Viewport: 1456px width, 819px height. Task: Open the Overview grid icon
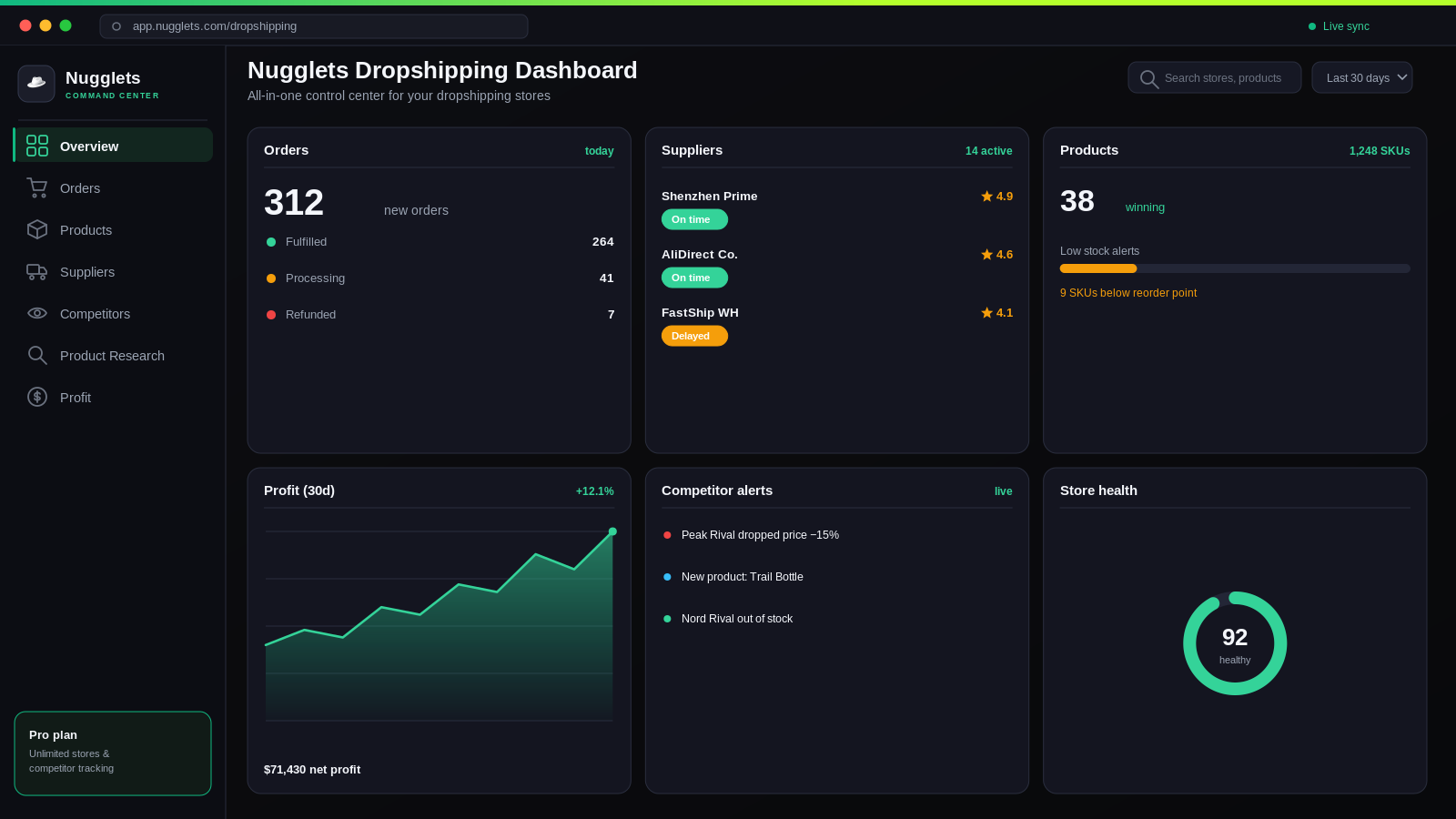tap(37, 146)
